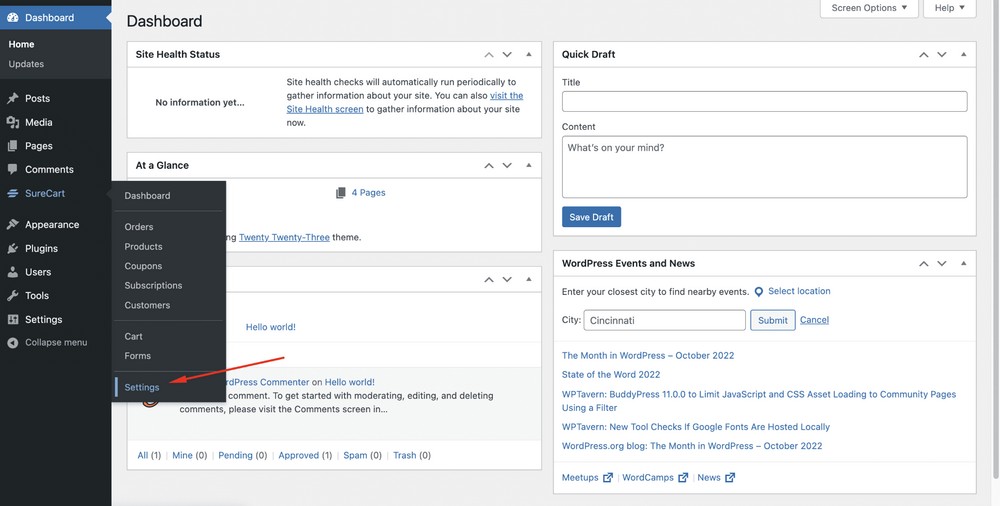Click the Users person icon

coord(13,272)
